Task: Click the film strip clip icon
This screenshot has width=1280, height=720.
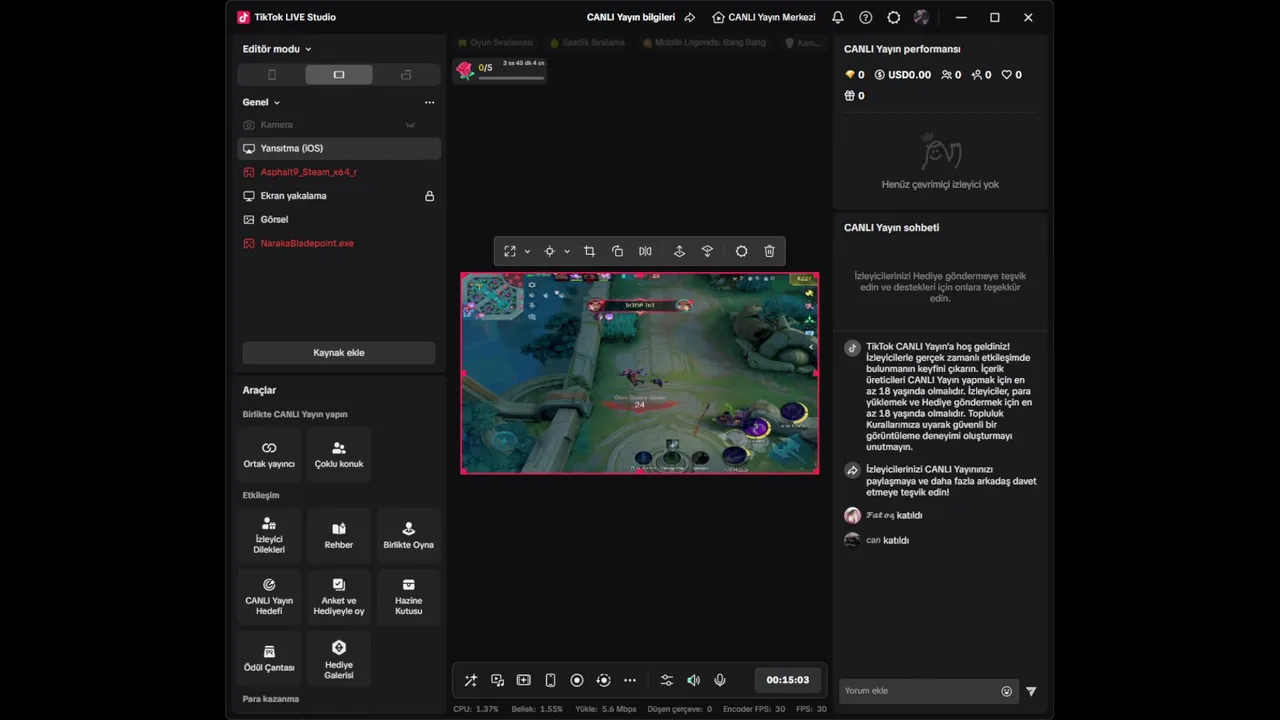Action: click(x=523, y=680)
